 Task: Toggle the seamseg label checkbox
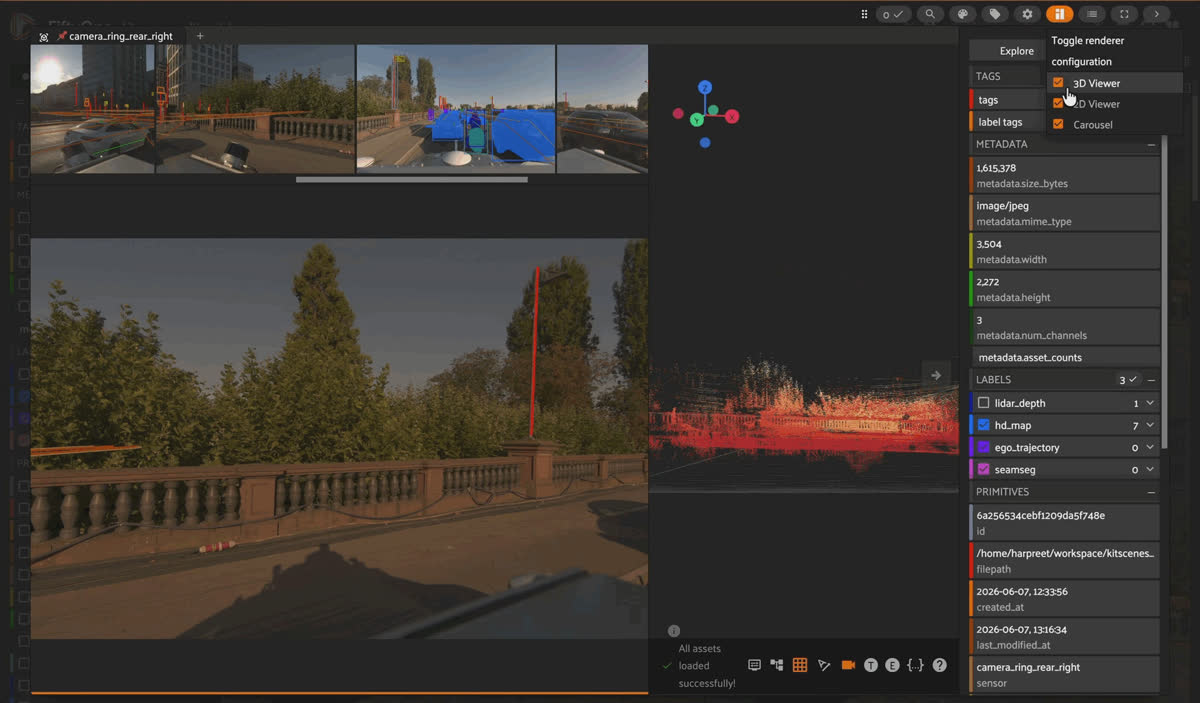tap(984, 469)
